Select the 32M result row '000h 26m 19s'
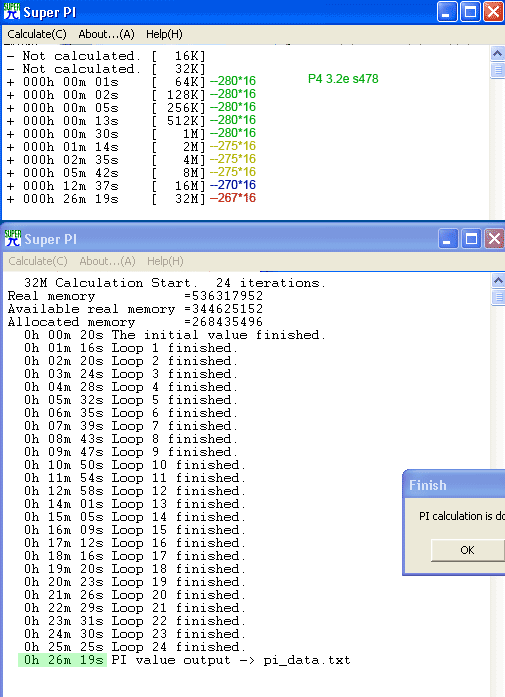 coord(106,199)
